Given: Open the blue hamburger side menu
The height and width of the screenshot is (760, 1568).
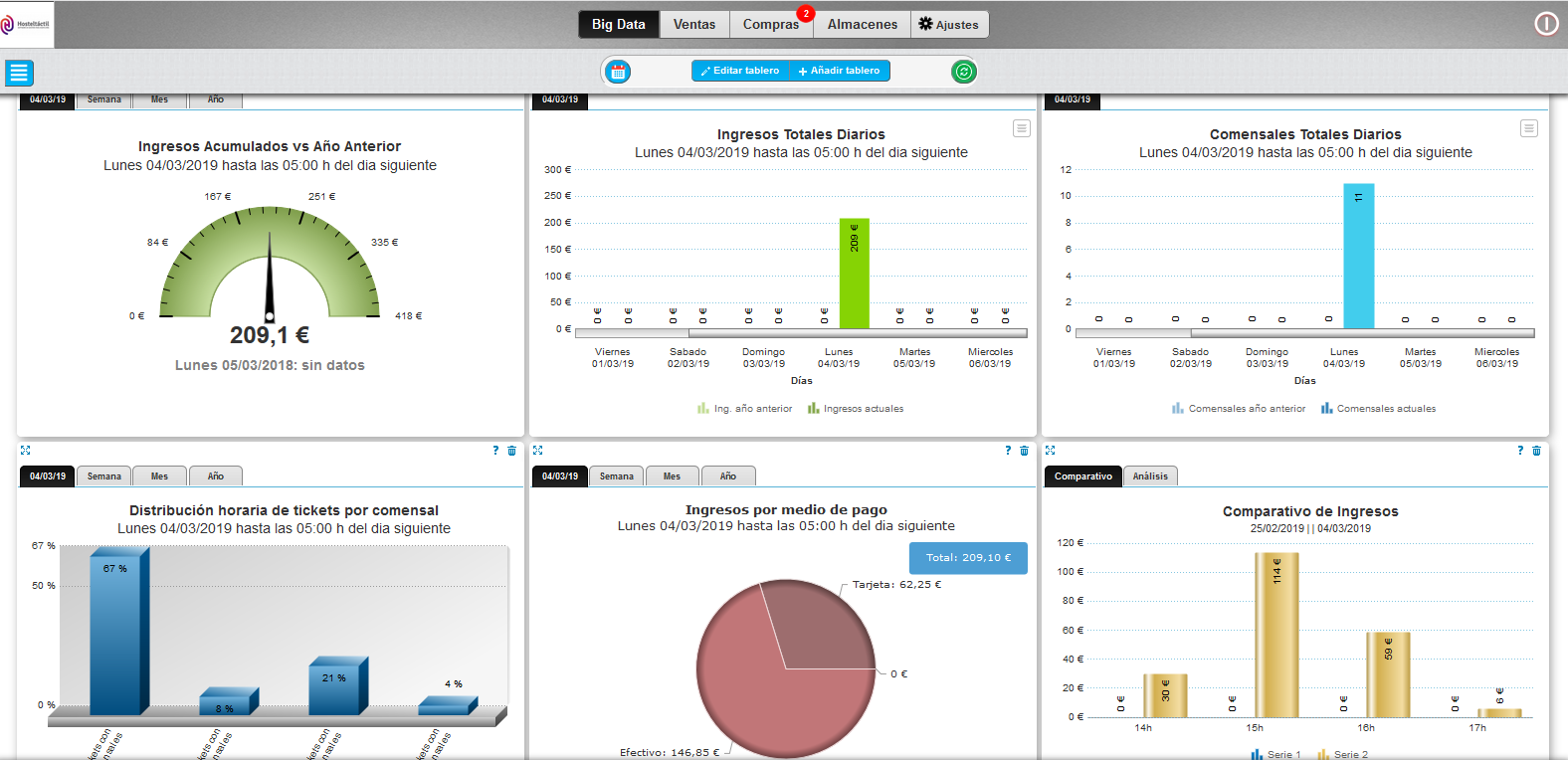Looking at the screenshot, I should coord(19,73).
